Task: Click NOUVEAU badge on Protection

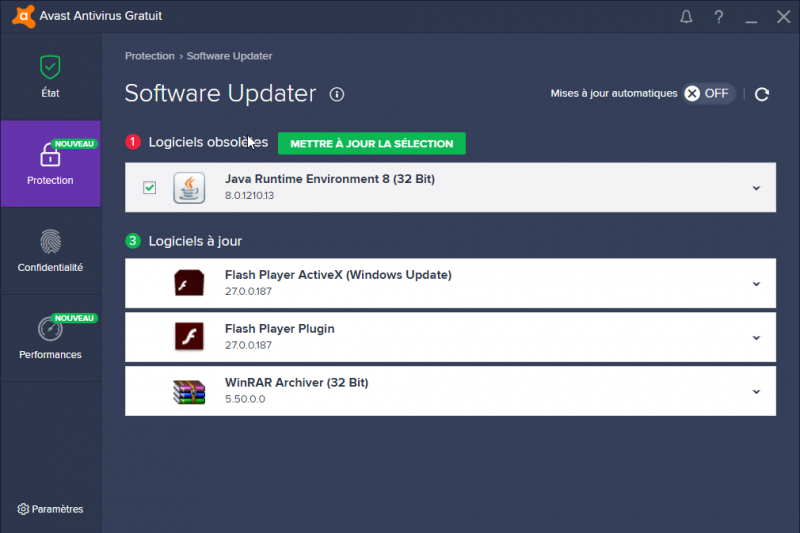Action: coord(74,144)
